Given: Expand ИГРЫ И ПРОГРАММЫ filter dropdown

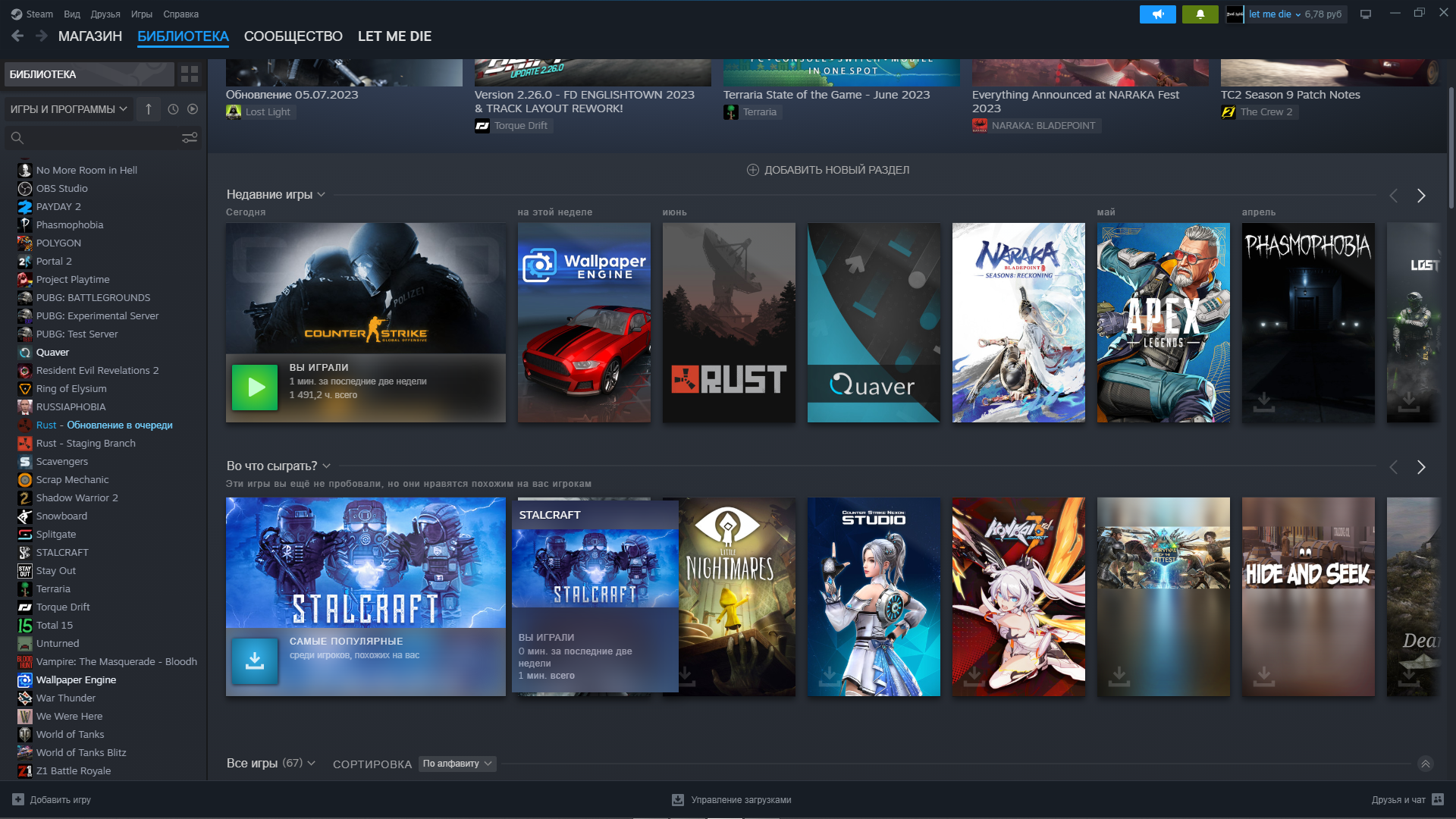Looking at the screenshot, I should click(69, 109).
